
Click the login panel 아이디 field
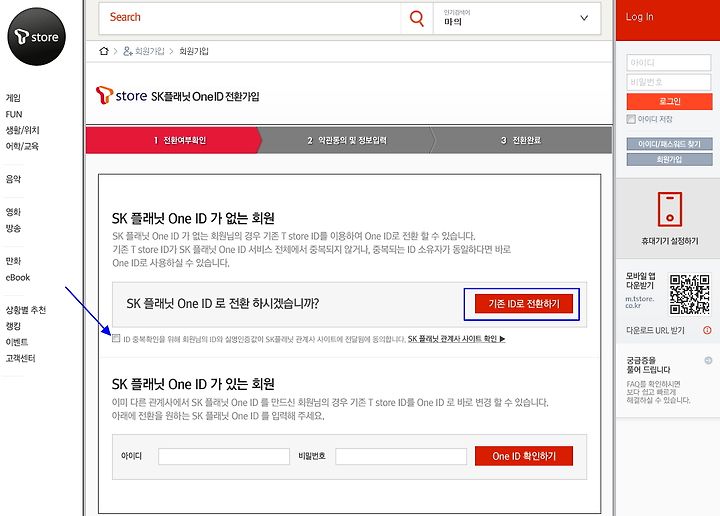click(669, 62)
